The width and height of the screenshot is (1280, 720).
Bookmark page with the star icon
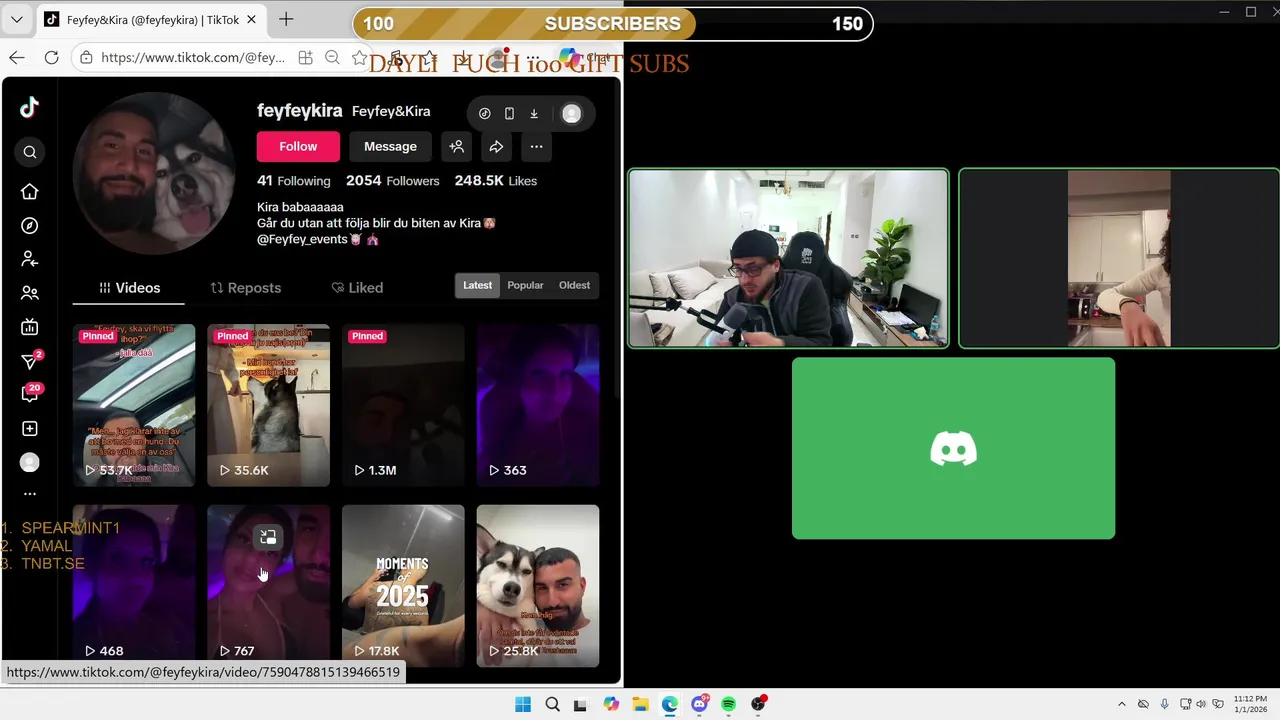[359, 58]
